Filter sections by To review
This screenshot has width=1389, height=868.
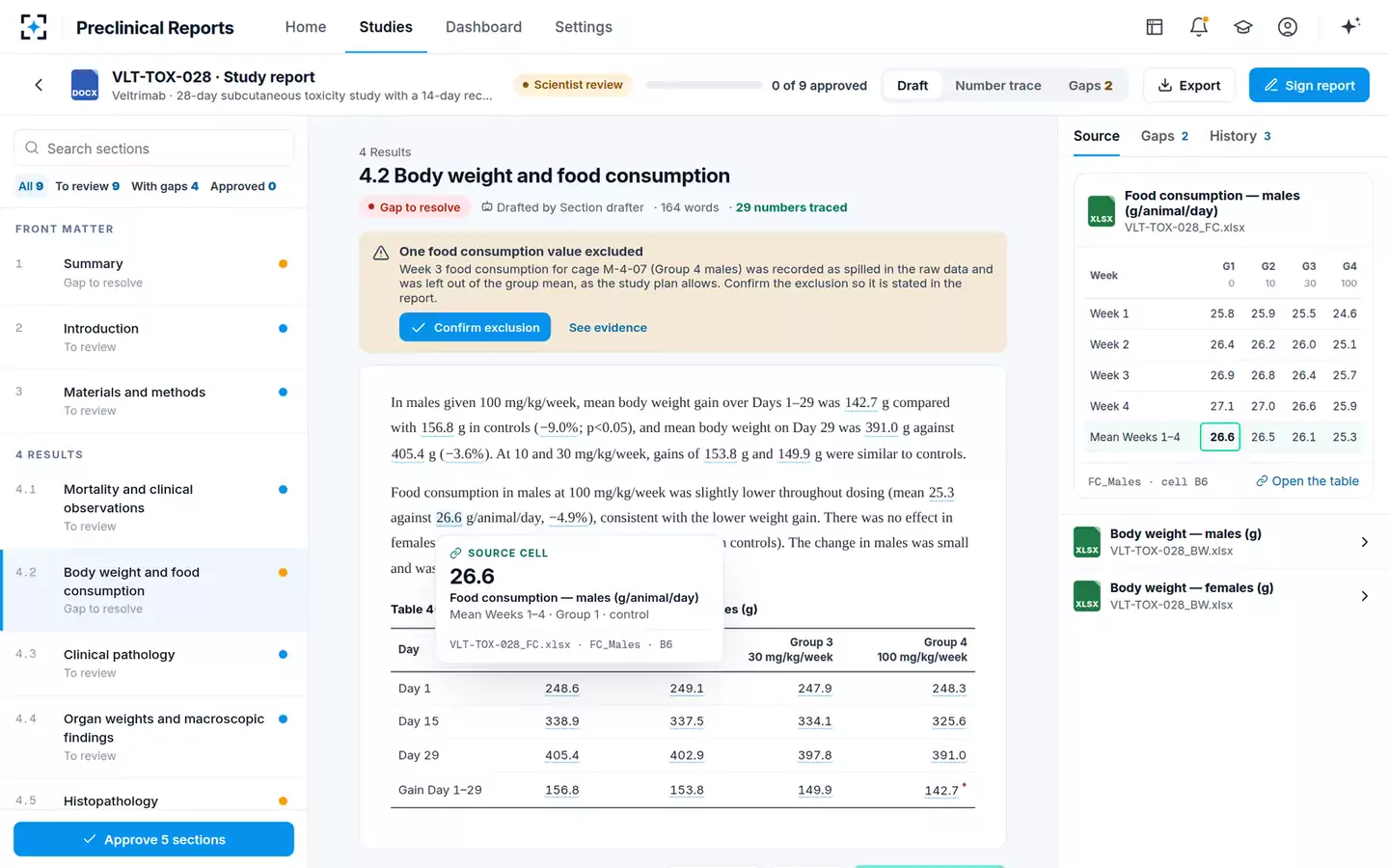(x=88, y=186)
